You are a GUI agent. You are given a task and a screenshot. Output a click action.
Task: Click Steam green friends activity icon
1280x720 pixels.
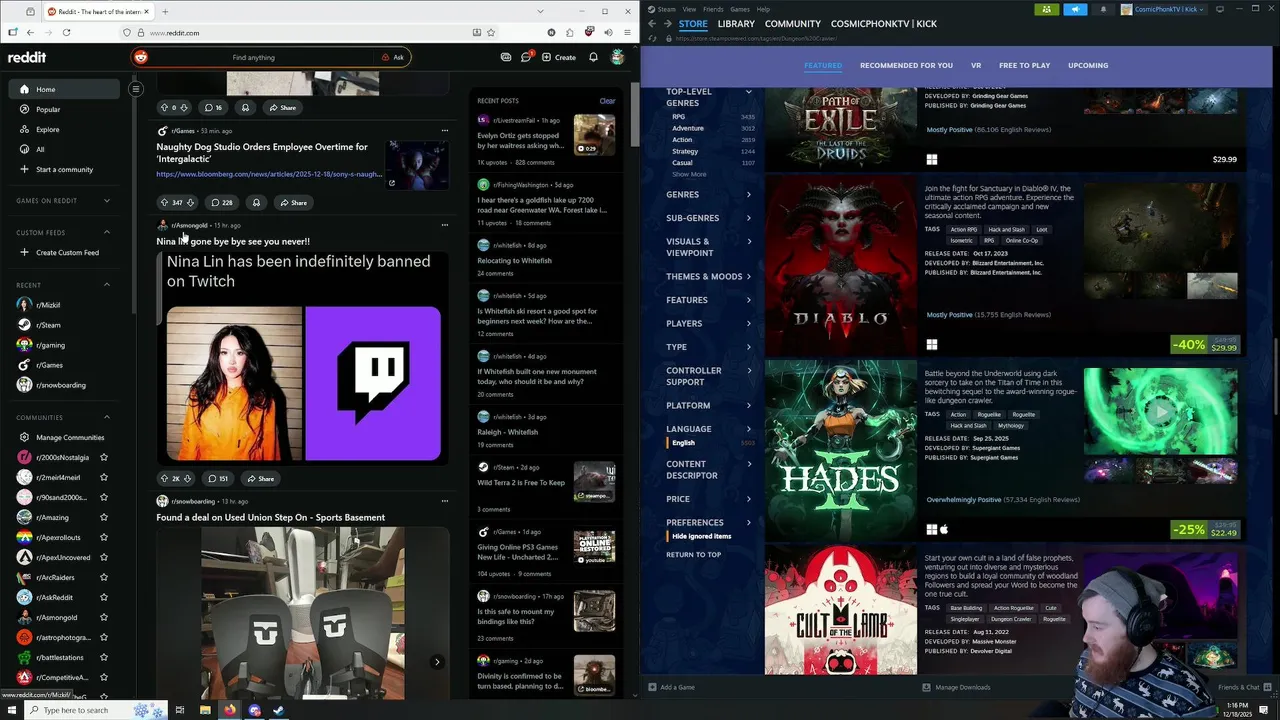tap(1046, 9)
